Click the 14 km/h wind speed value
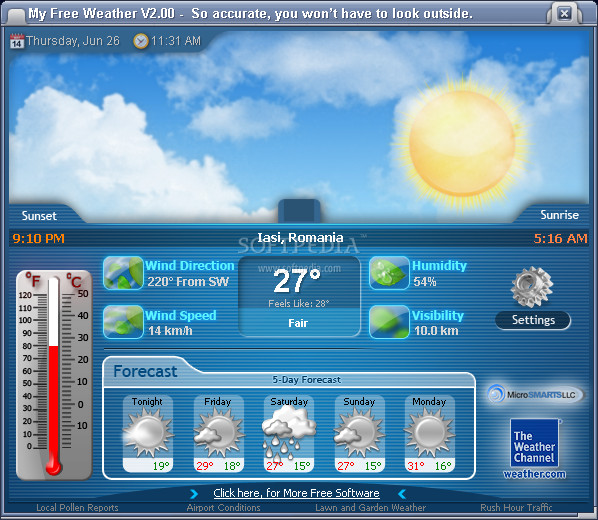Screen dimensions: 598x520 pos(170,330)
